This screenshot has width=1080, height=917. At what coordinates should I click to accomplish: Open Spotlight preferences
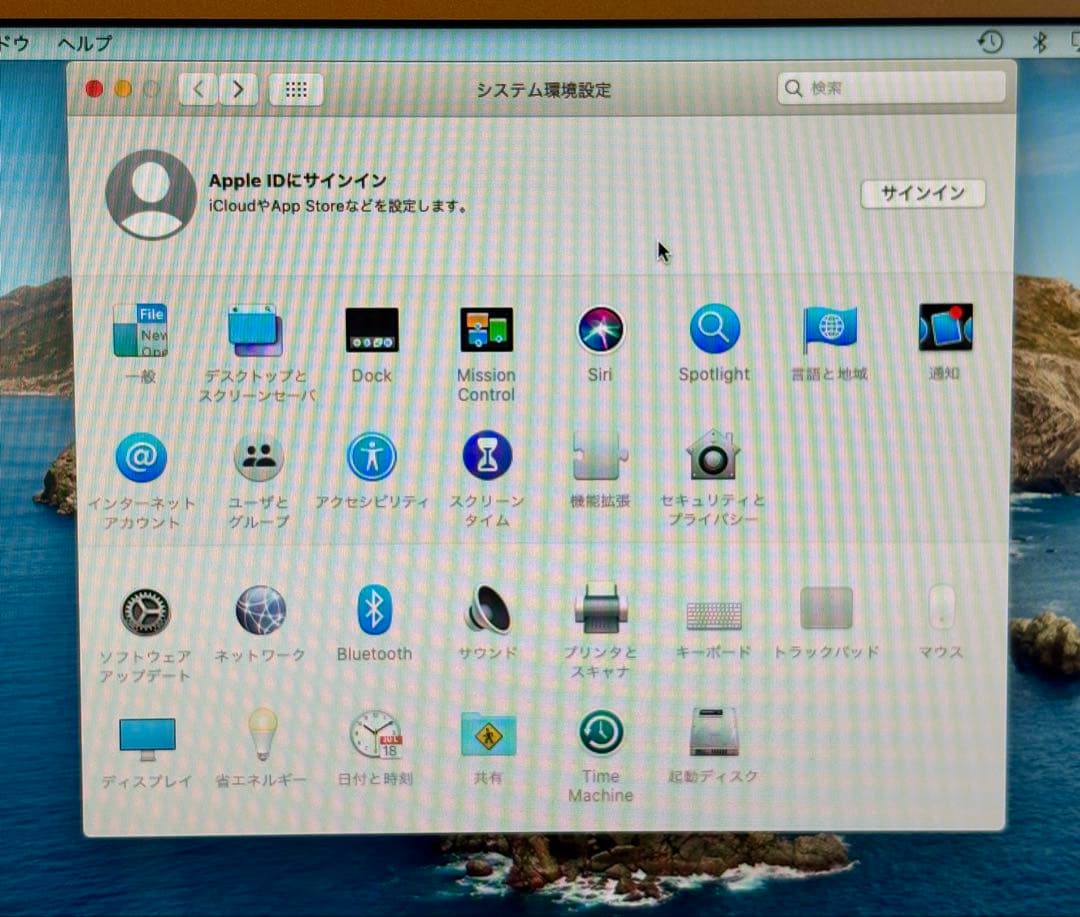pyautogui.click(x=713, y=330)
